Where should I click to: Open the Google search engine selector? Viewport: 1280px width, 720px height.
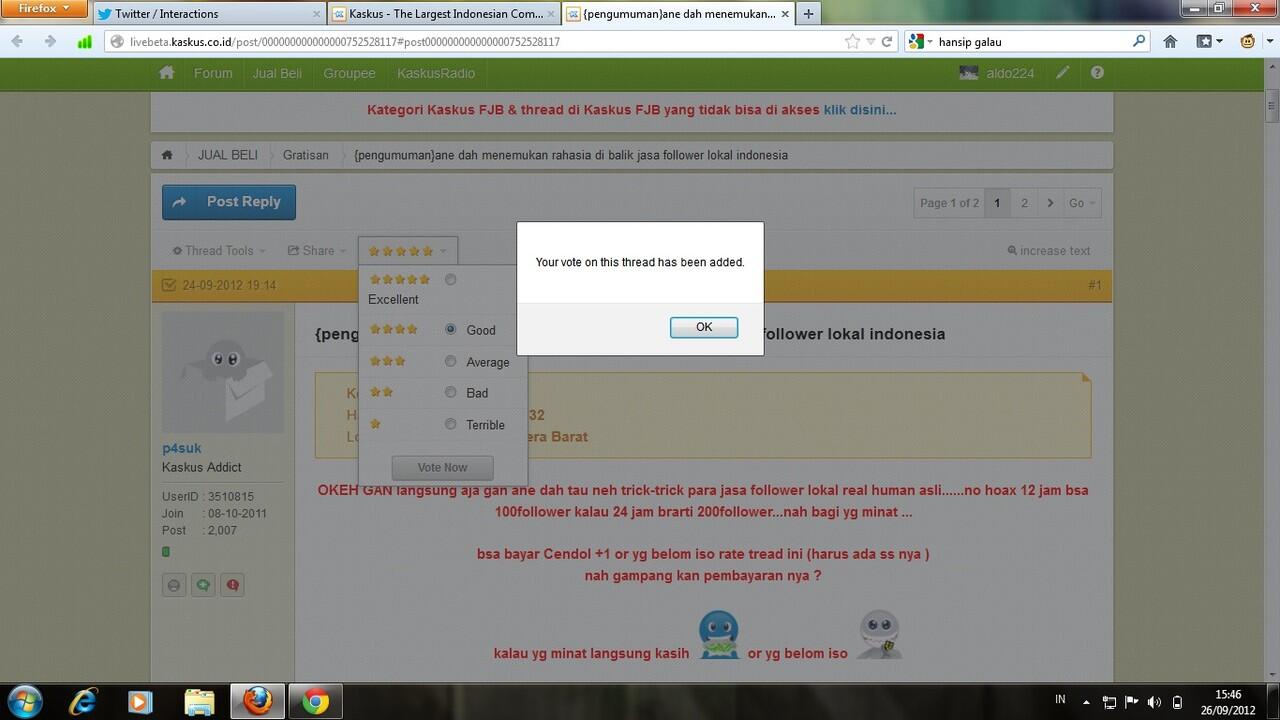(921, 42)
